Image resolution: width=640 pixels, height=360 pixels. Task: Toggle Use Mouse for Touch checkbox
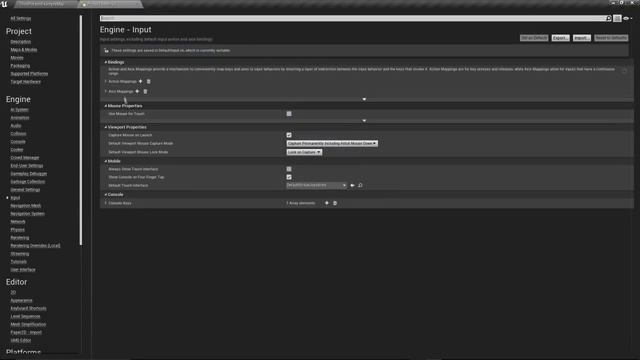click(289, 113)
